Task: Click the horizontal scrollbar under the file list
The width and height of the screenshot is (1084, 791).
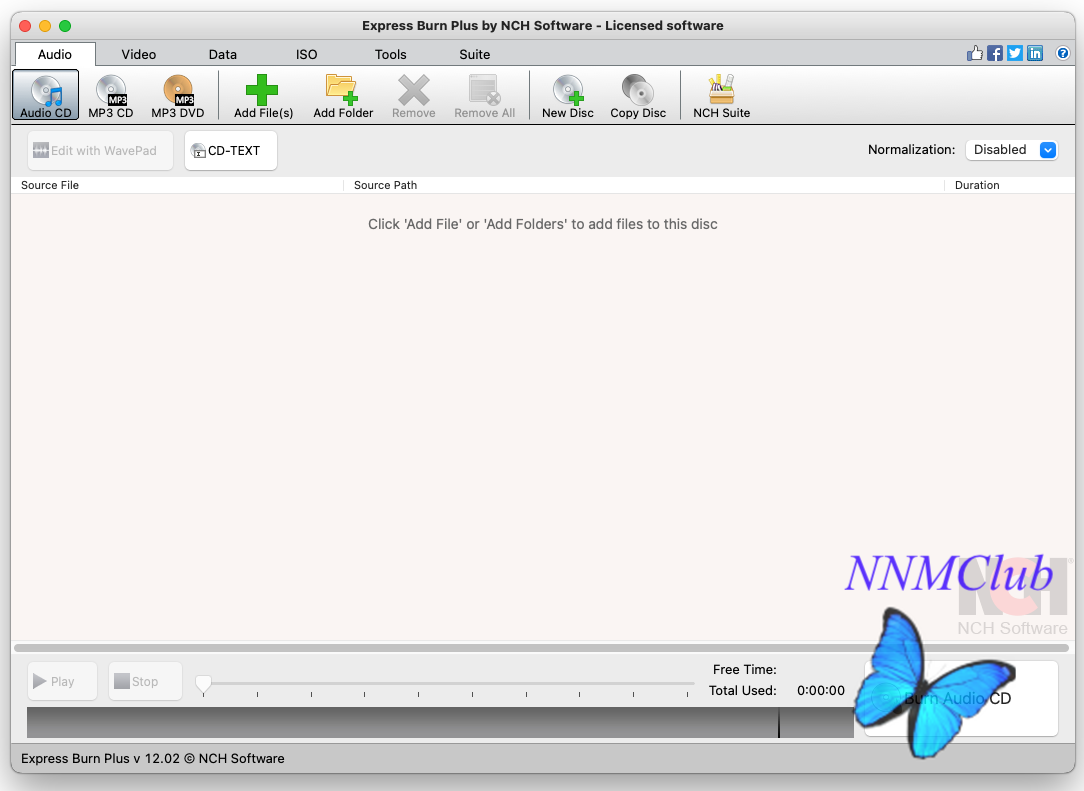Action: (x=541, y=648)
